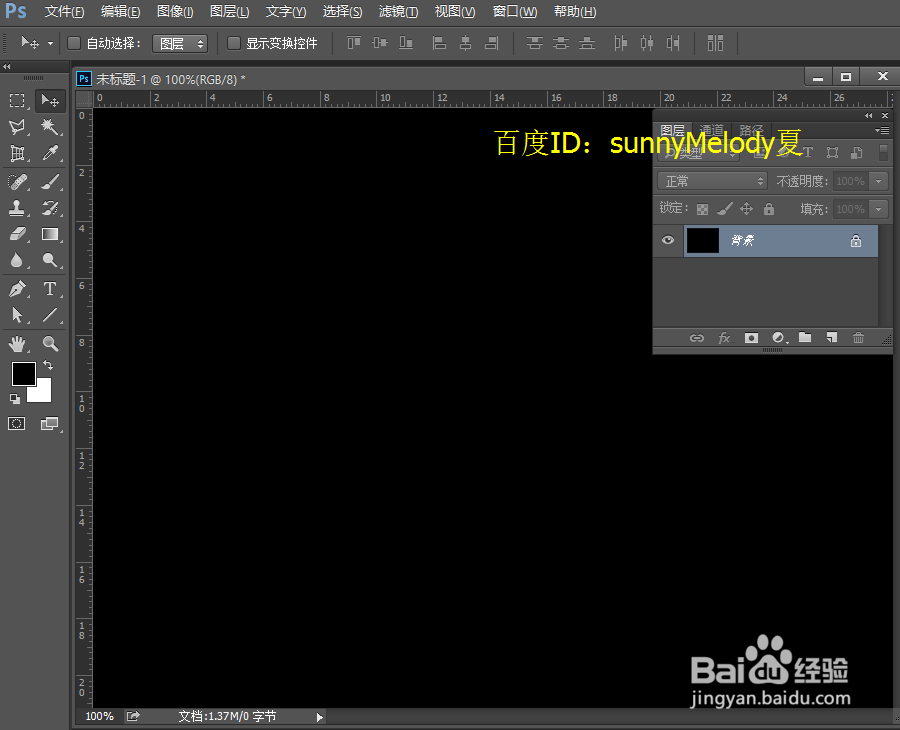Toggle lock position icon
The image size is (900, 730).
746,209
